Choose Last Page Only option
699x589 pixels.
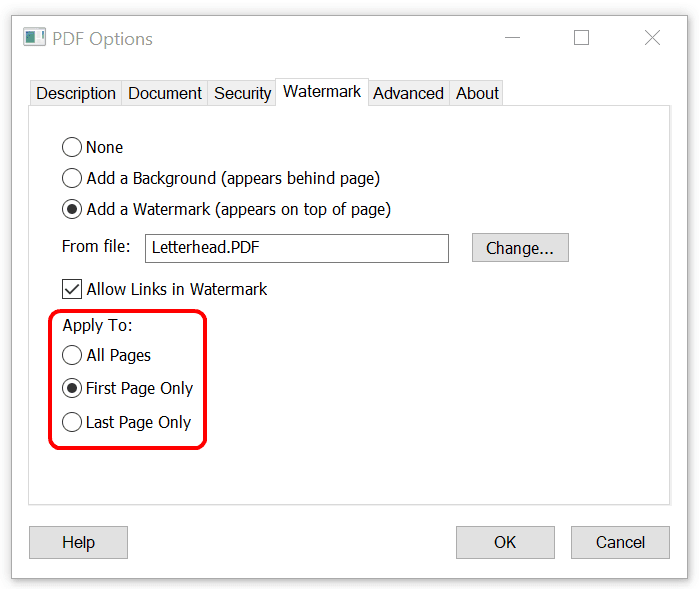(72, 422)
